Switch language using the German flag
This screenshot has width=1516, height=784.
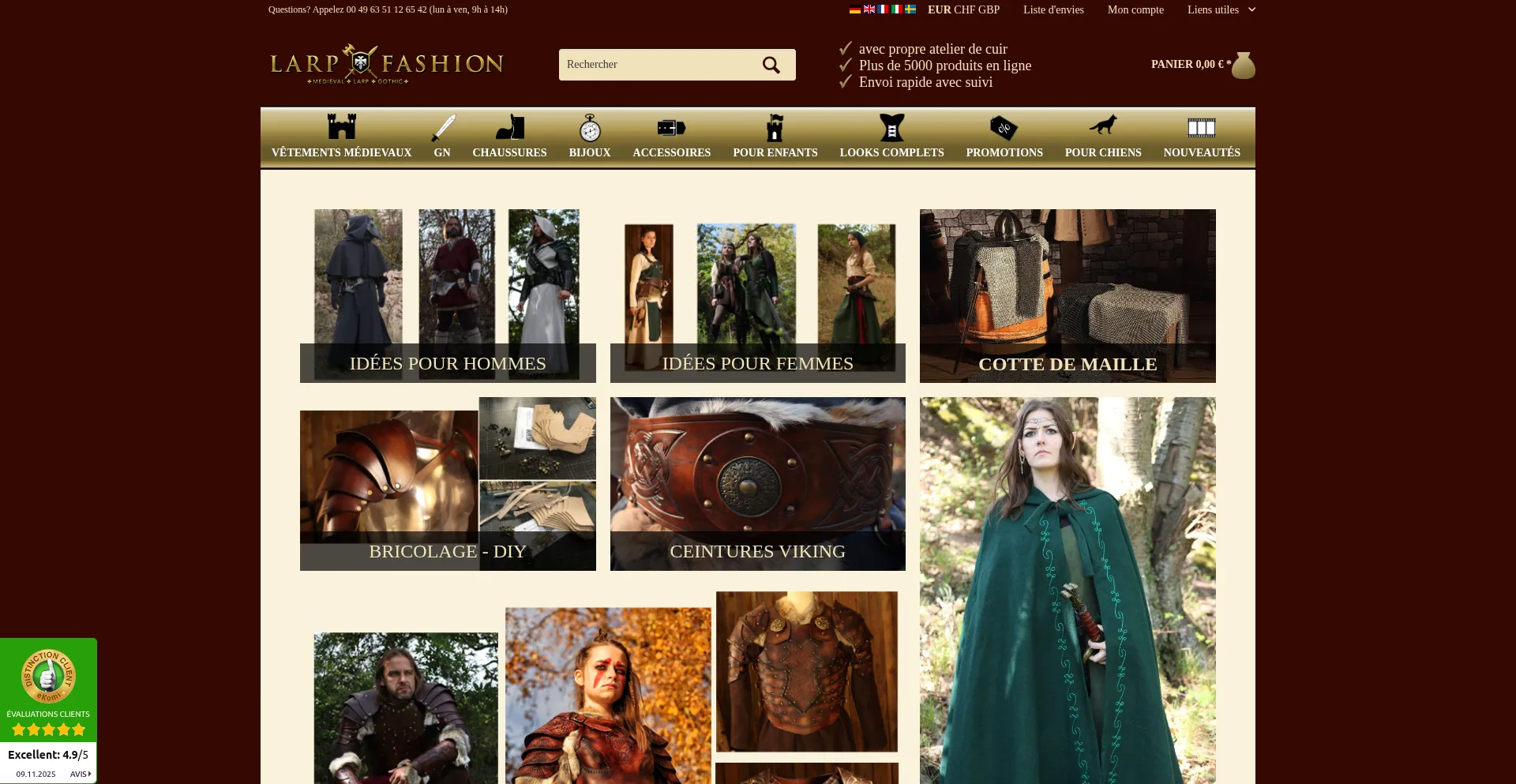point(854,9)
